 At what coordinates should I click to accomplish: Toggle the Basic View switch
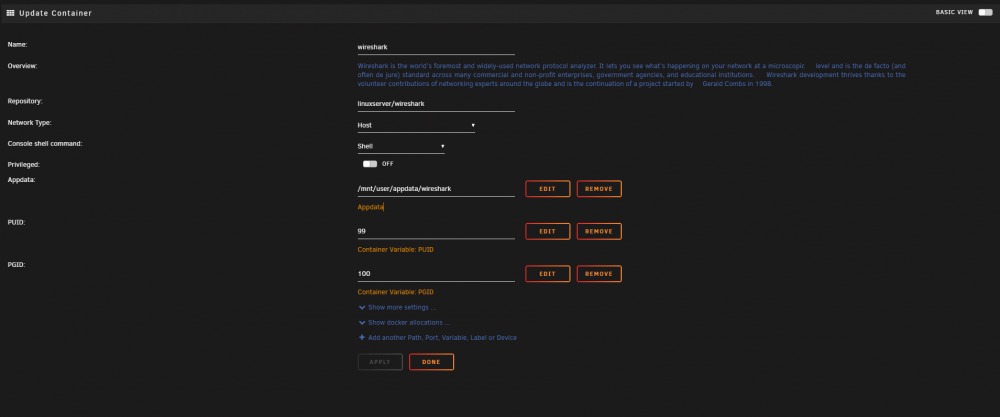[x=985, y=12]
